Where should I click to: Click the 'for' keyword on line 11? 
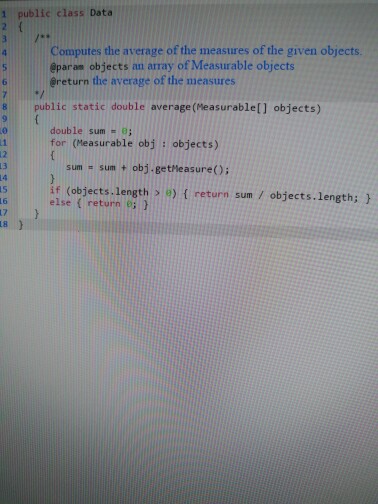(x=58, y=143)
